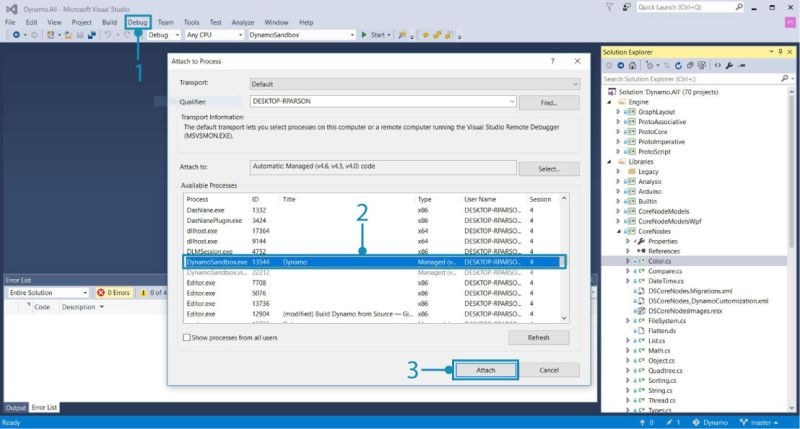Click the View Code icon in Solution Explorer
Image resolution: width=800 pixels, height=429 pixels.
(718, 65)
